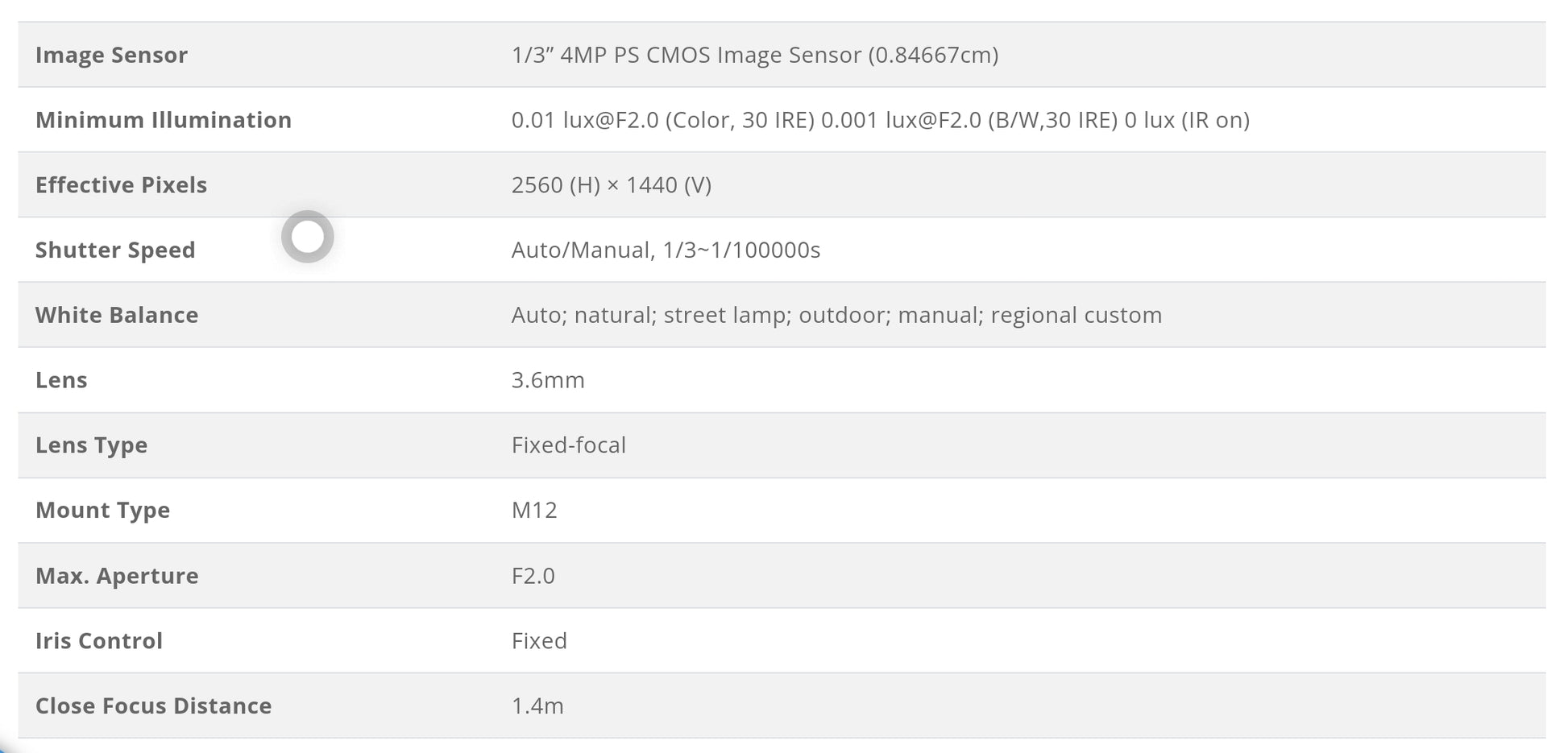Select the 2560 (H) × 1440 (V) value
Screen dimensions: 1568x753
point(612,185)
